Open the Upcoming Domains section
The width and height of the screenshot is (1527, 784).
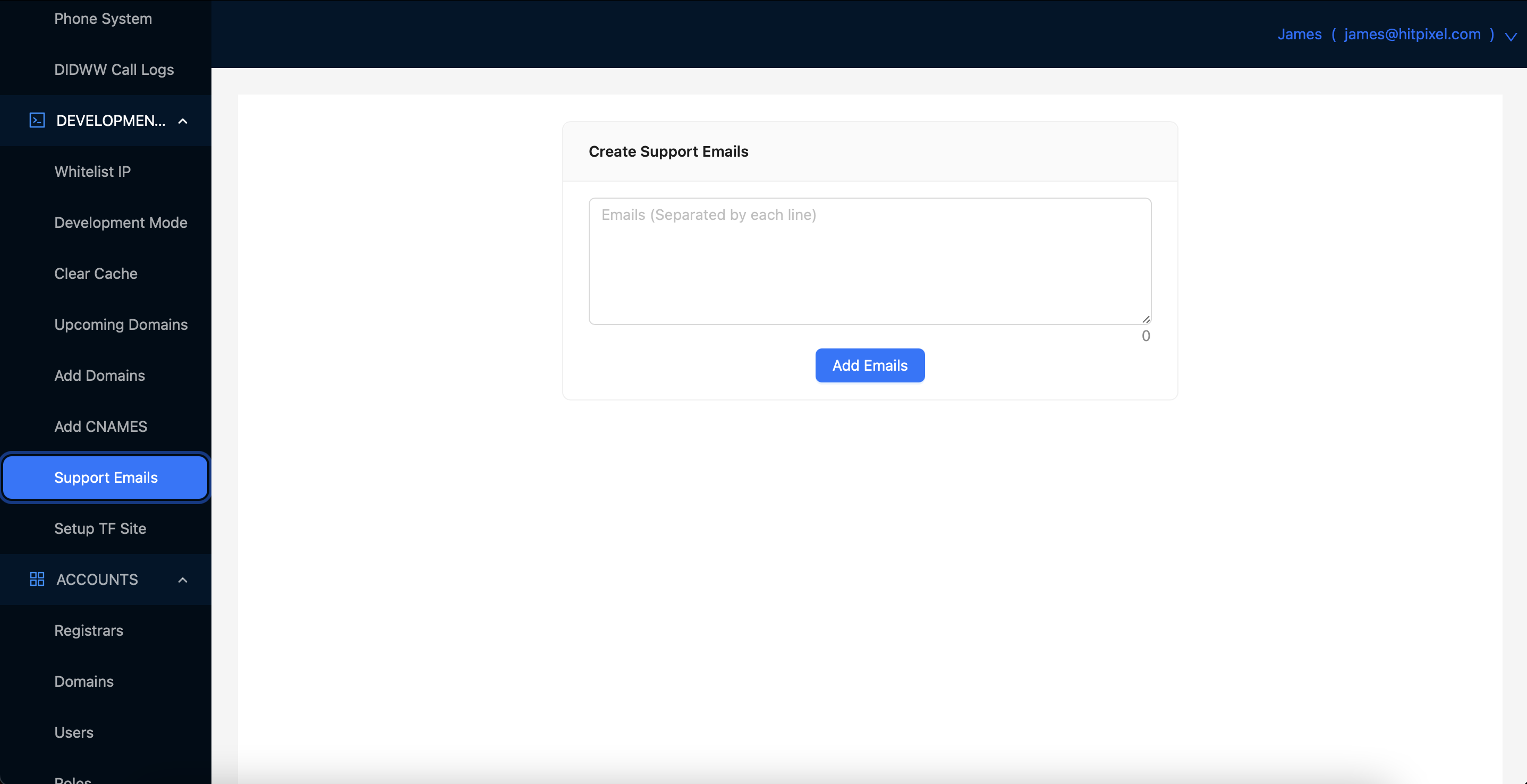pos(121,324)
